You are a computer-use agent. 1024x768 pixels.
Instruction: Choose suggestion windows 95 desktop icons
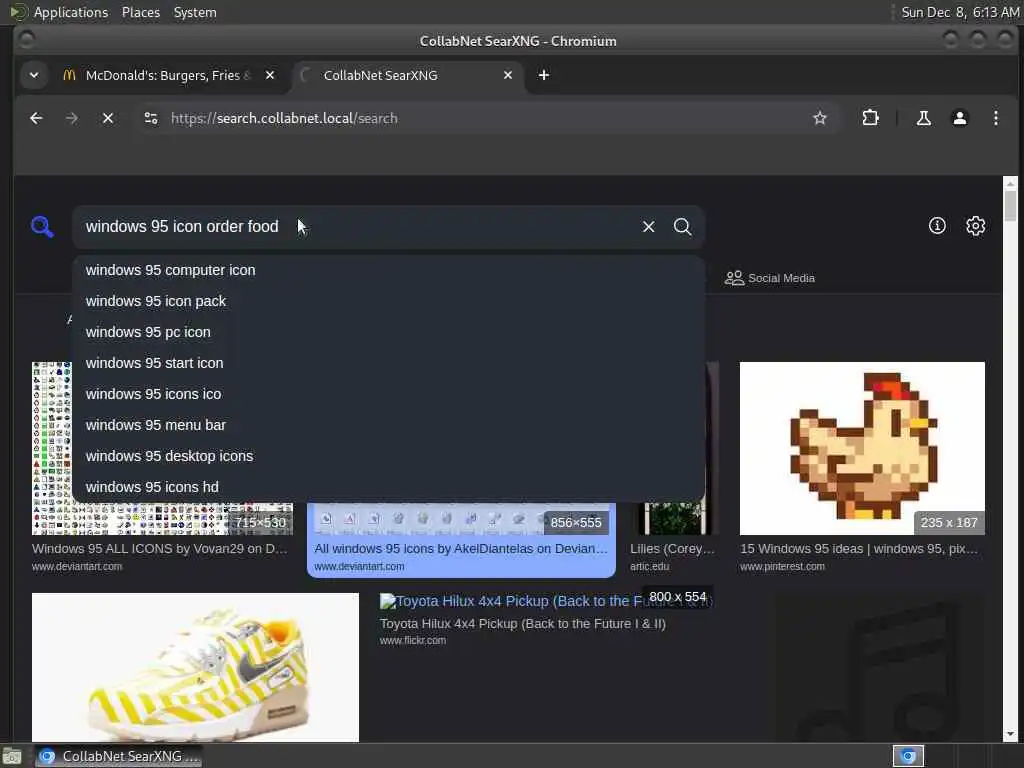click(389, 456)
